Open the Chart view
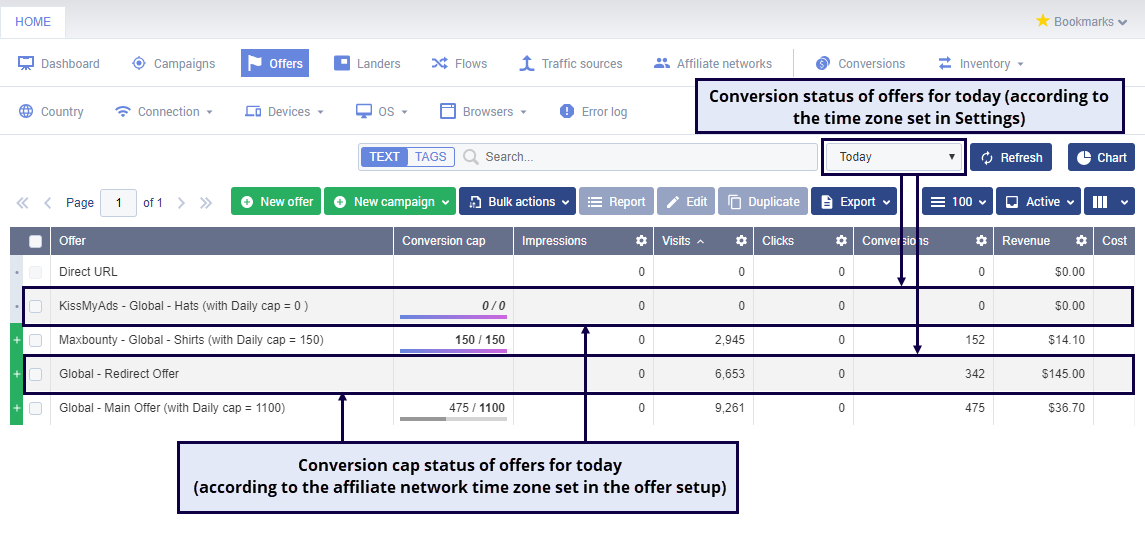1145x551 pixels. [1101, 158]
